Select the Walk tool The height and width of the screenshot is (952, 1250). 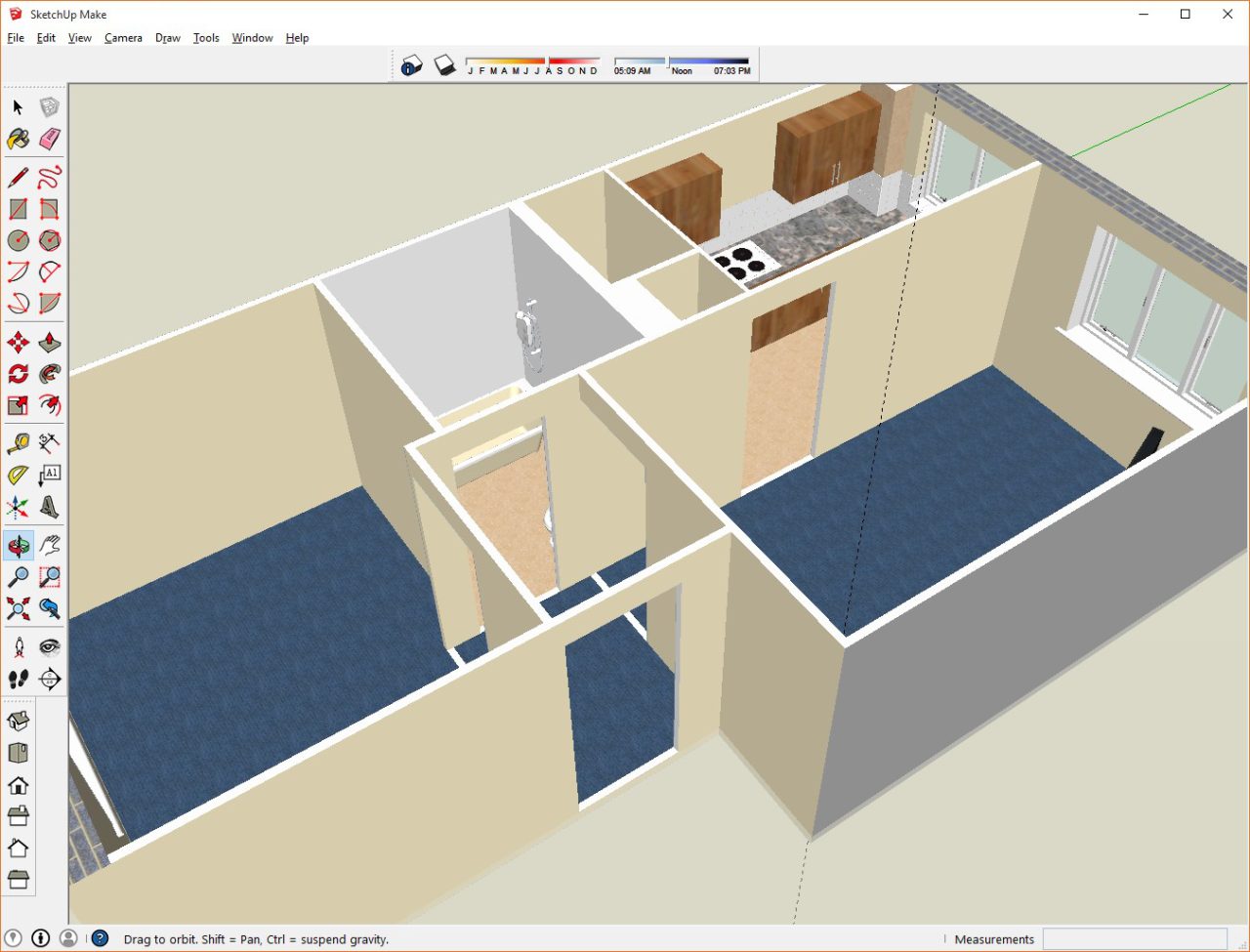coord(17,679)
